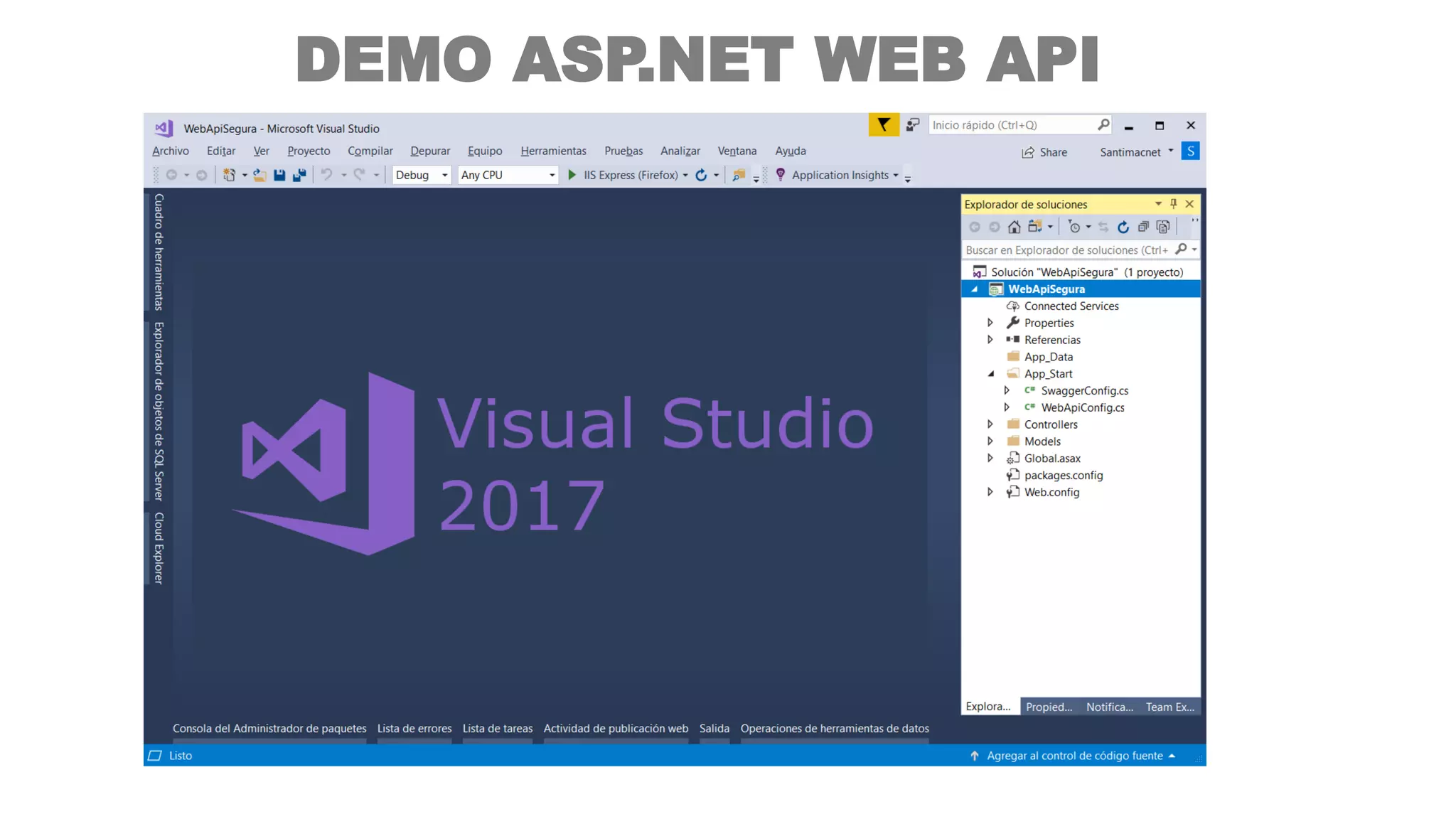Switch to the Team Ex... tab
The height and width of the screenshot is (819, 1456).
[1170, 707]
